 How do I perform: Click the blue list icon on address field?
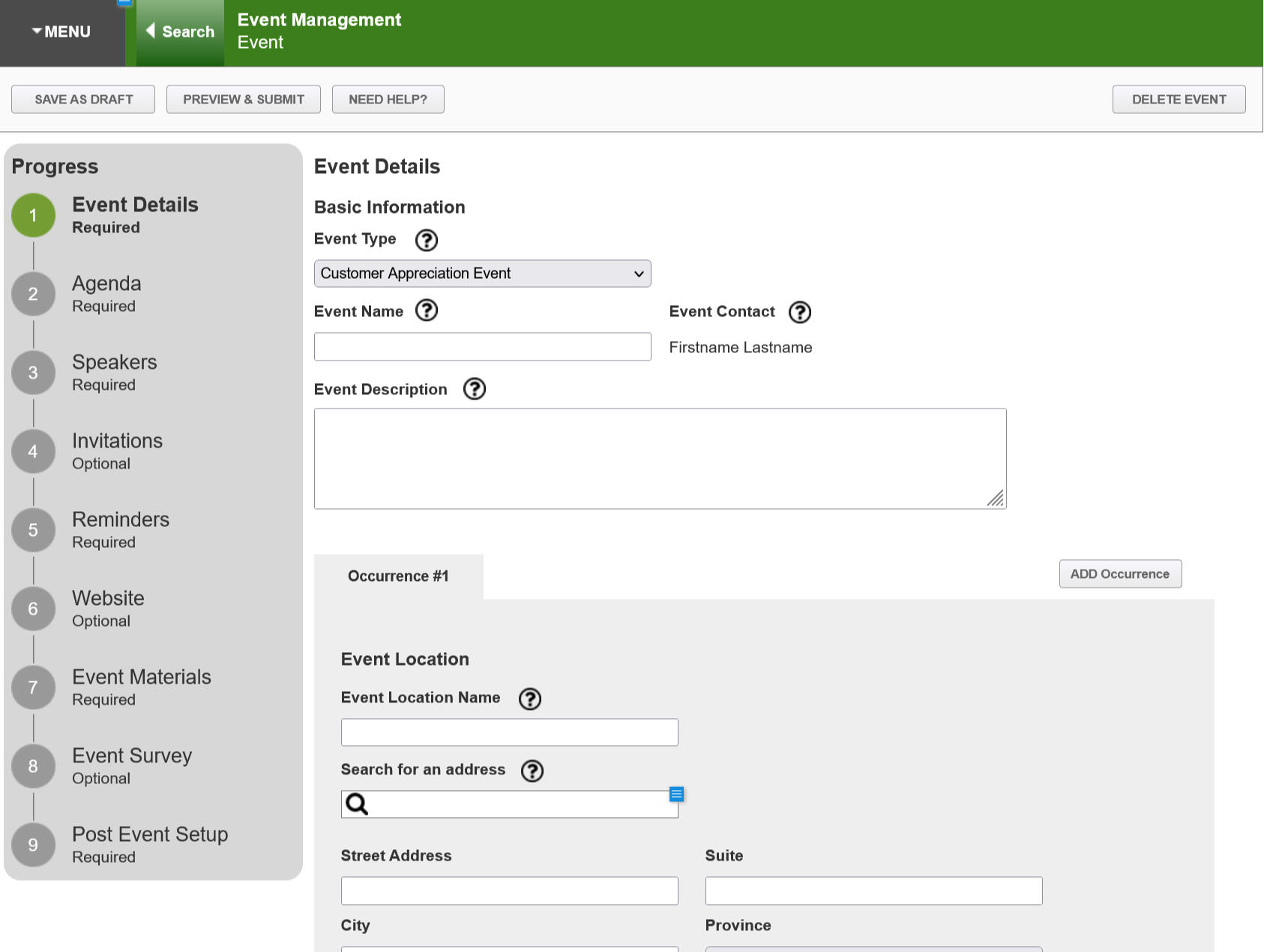(x=676, y=794)
